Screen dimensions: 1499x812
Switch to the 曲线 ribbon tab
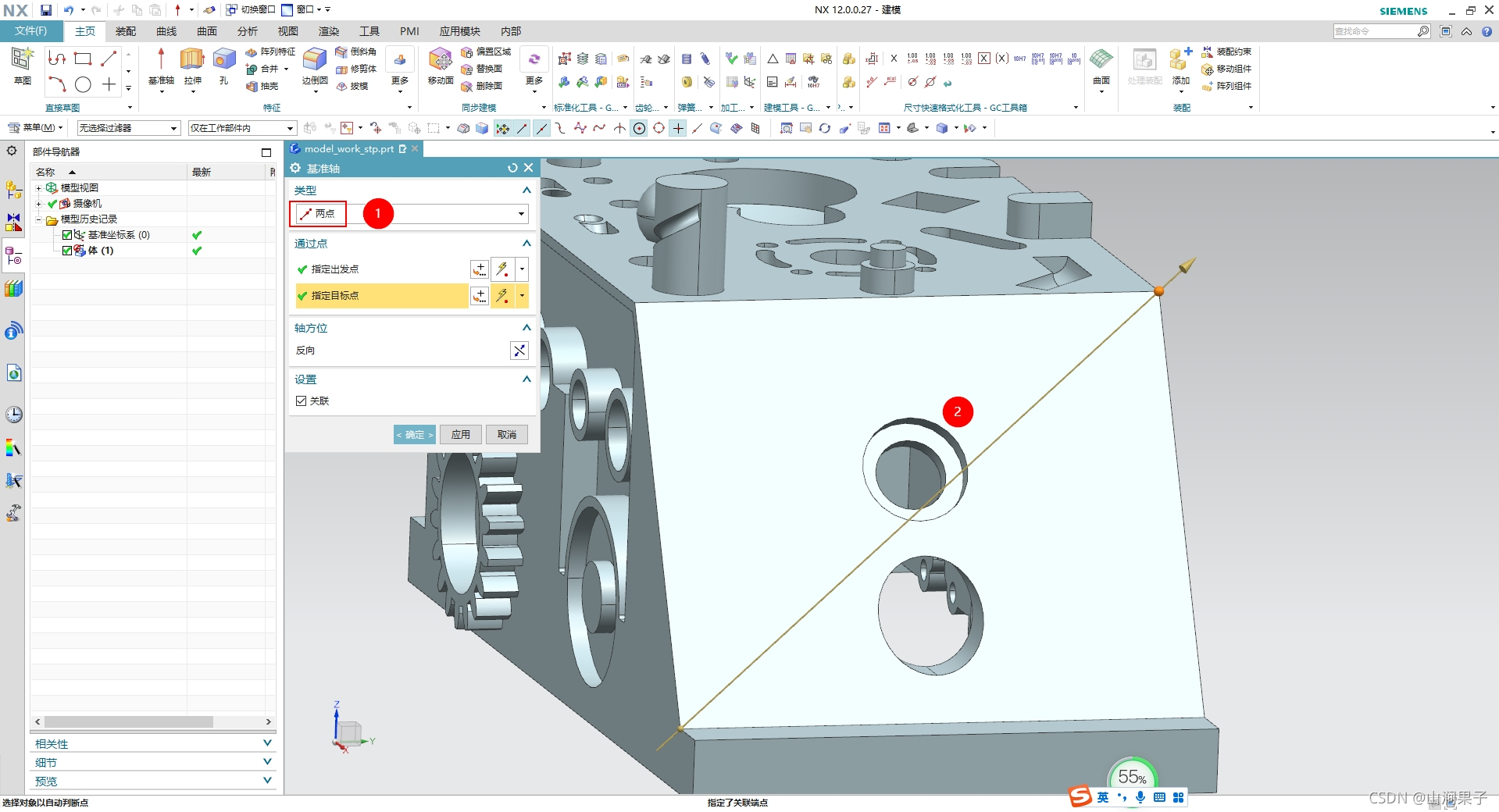click(x=166, y=31)
